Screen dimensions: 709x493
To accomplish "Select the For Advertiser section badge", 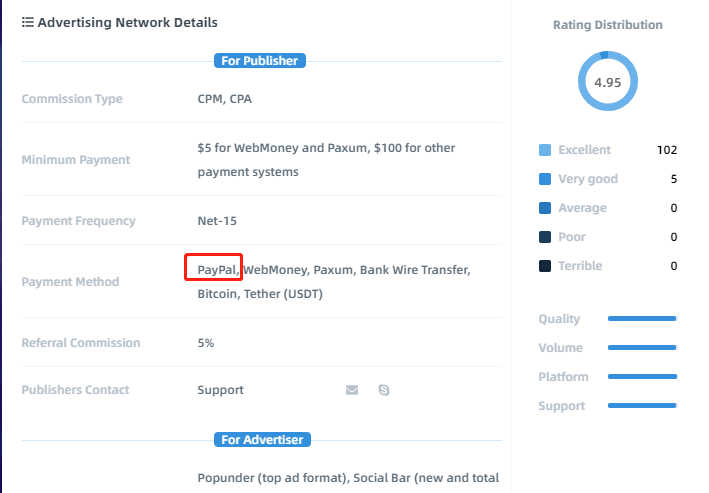I will [262, 440].
